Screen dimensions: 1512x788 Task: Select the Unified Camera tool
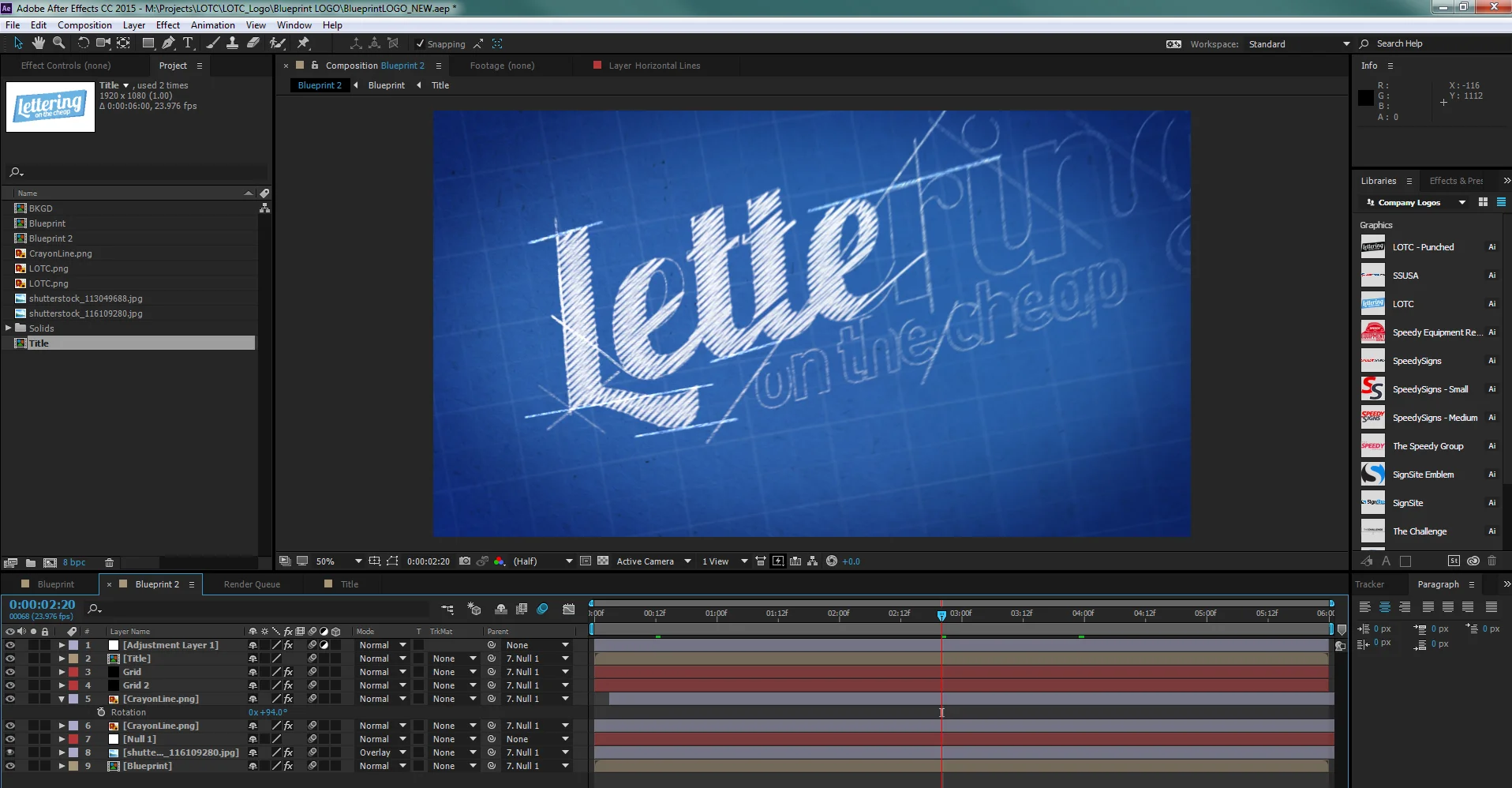point(103,43)
